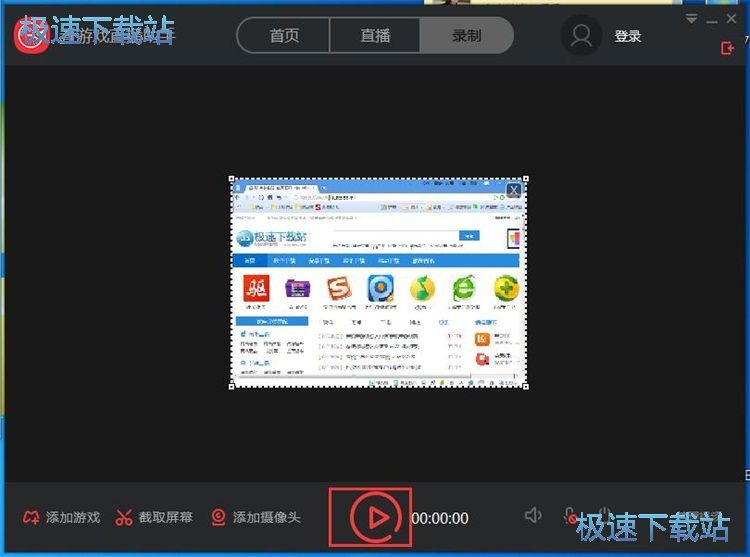
Task: Start recording with the red play button
Action: pyautogui.click(x=375, y=517)
